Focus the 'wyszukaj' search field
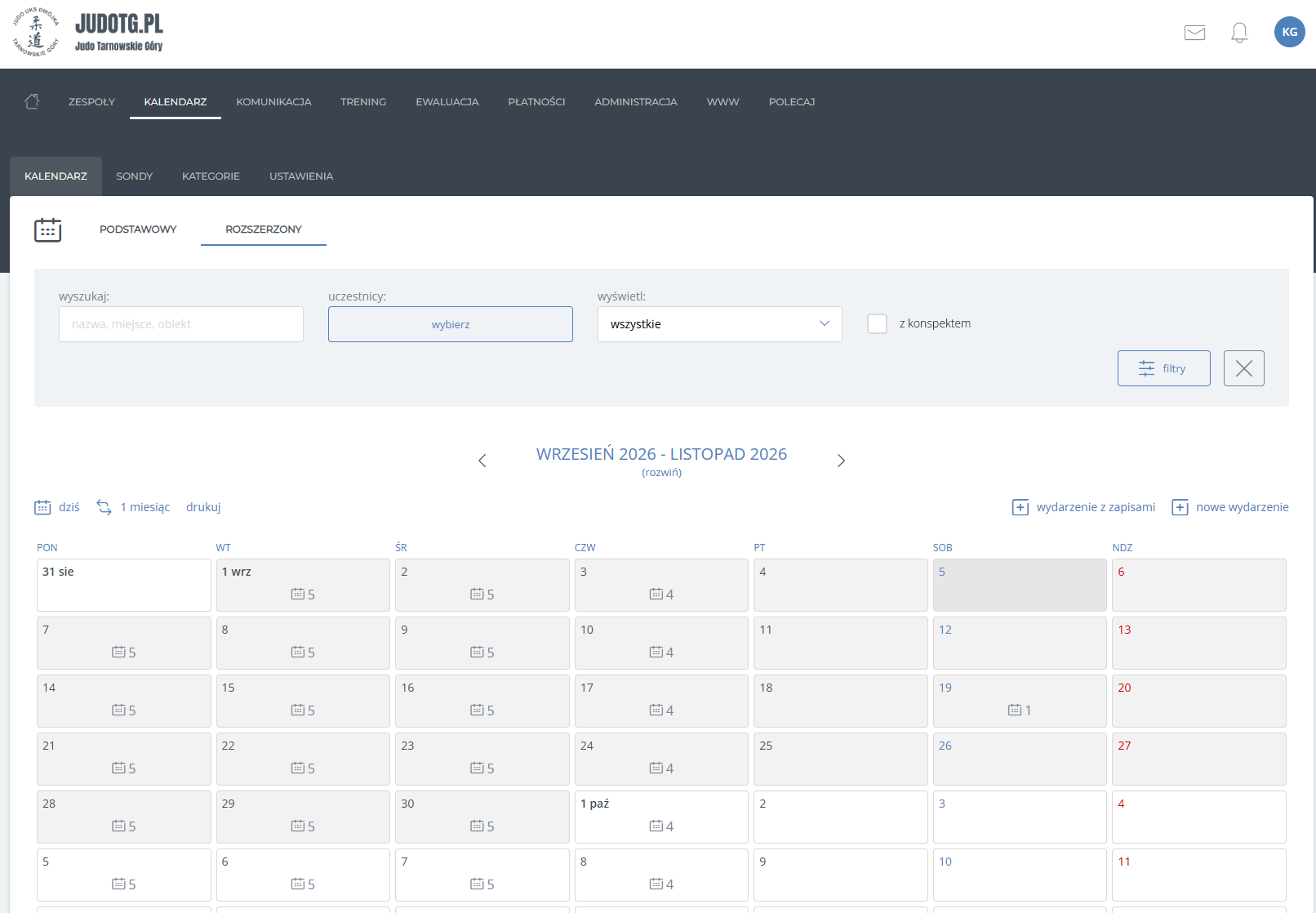The height and width of the screenshot is (913, 1316). (x=181, y=324)
